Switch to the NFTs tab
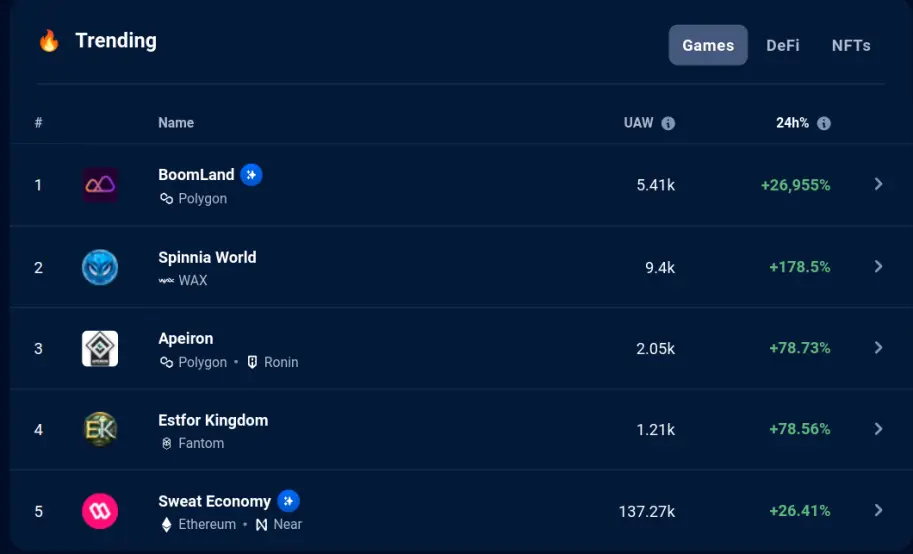This screenshot has width=913, height=554. [x=851, y=45]
